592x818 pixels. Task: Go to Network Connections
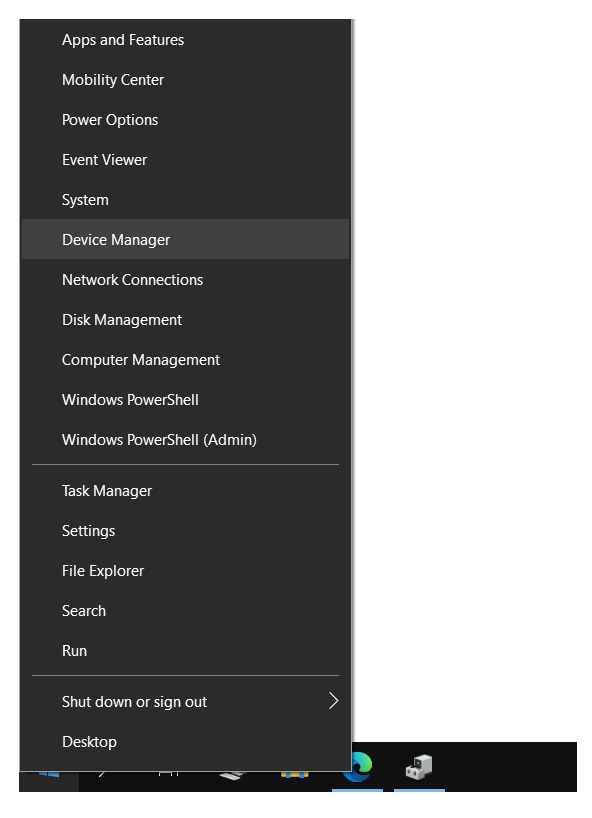tap(185, 280)
